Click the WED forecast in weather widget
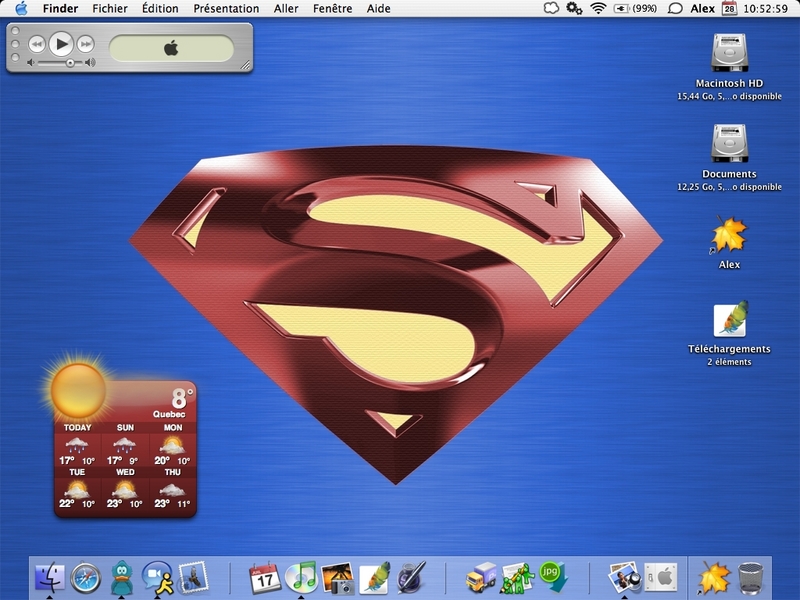The width and height of the screenshot is (800, 600). [124, 489]
